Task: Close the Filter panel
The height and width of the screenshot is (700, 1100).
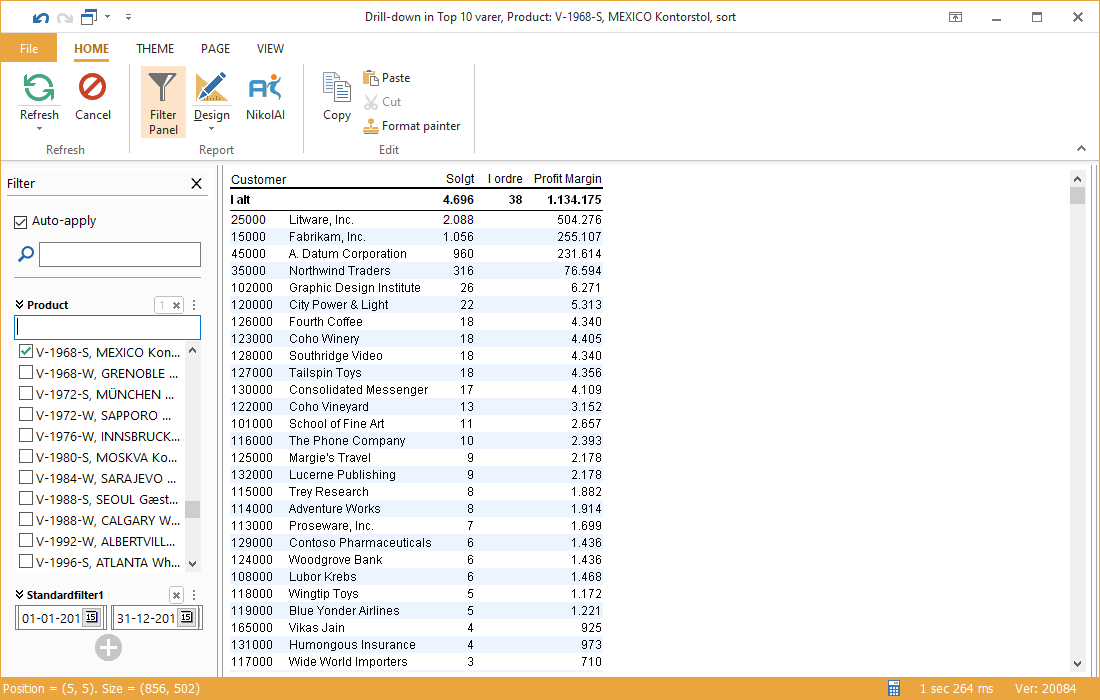Action: click(x=196, y=184)
